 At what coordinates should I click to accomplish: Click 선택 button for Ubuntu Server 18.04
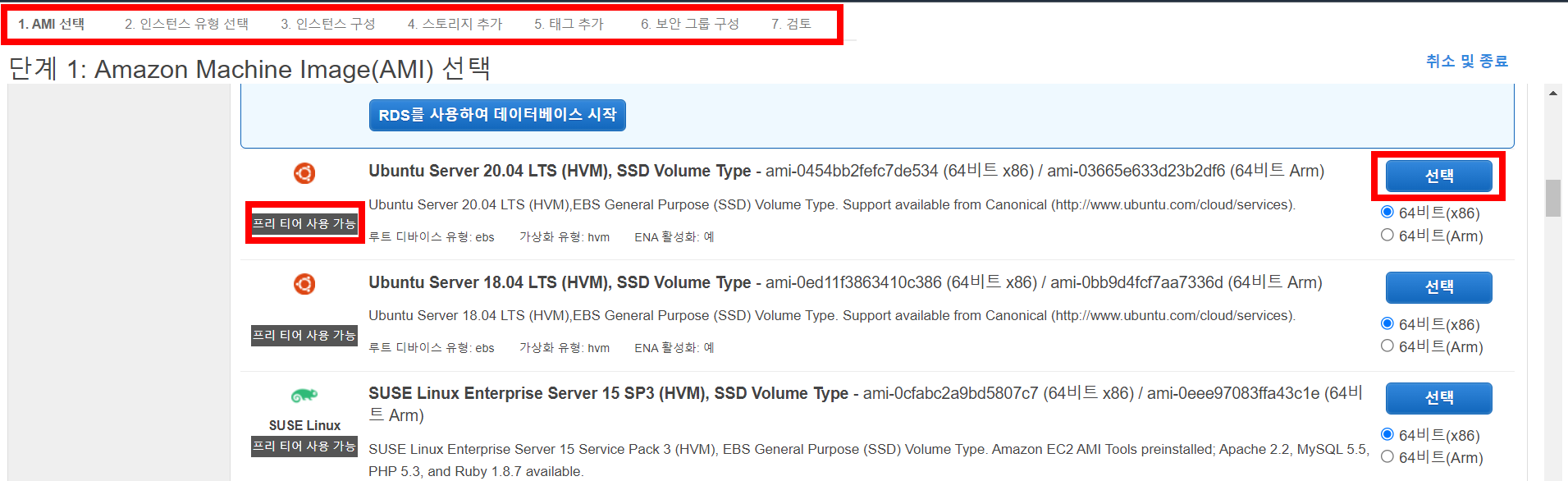click(x=1439, y=287)
